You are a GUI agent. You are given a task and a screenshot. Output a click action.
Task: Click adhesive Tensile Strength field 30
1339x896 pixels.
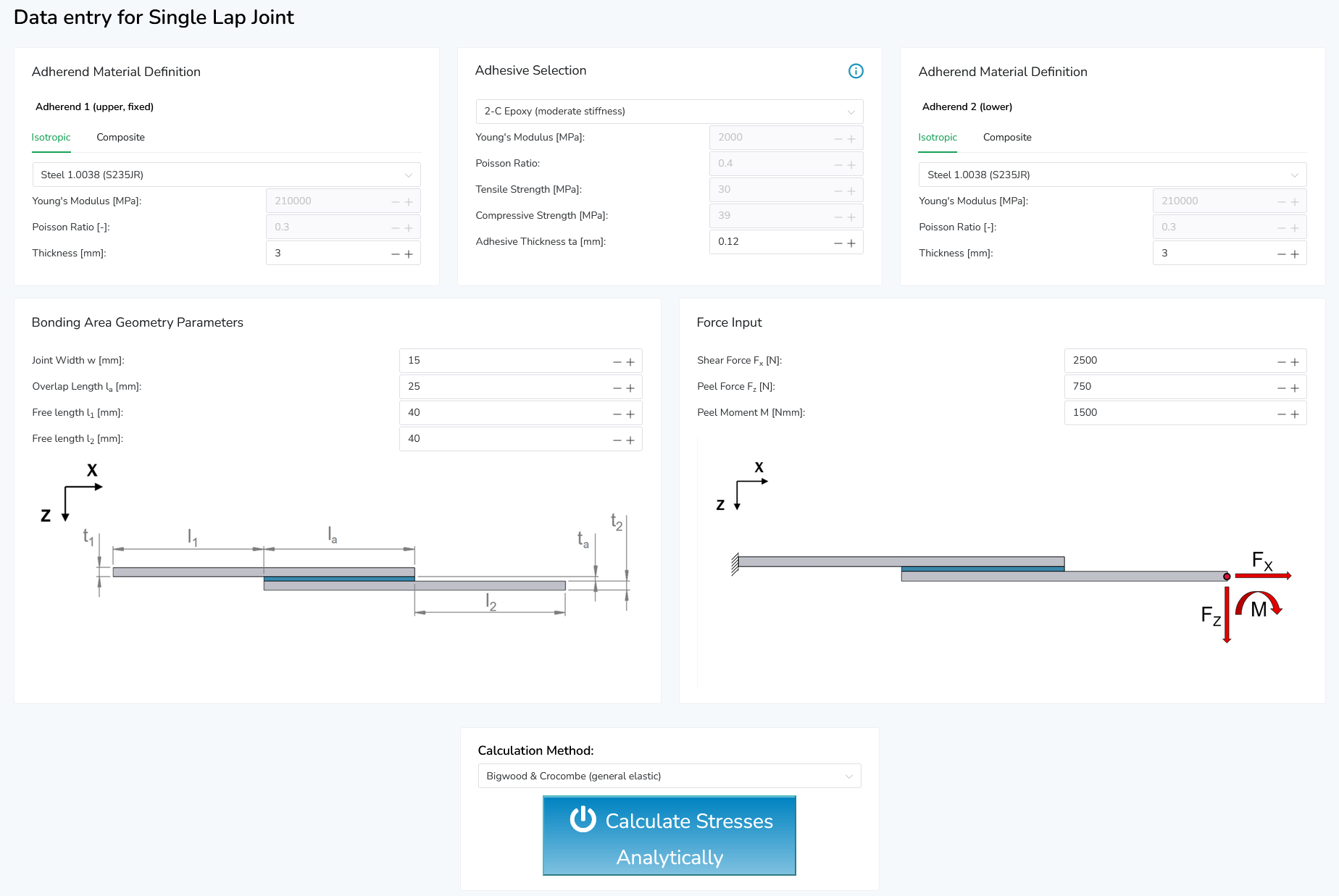click(x=786, y=190)
